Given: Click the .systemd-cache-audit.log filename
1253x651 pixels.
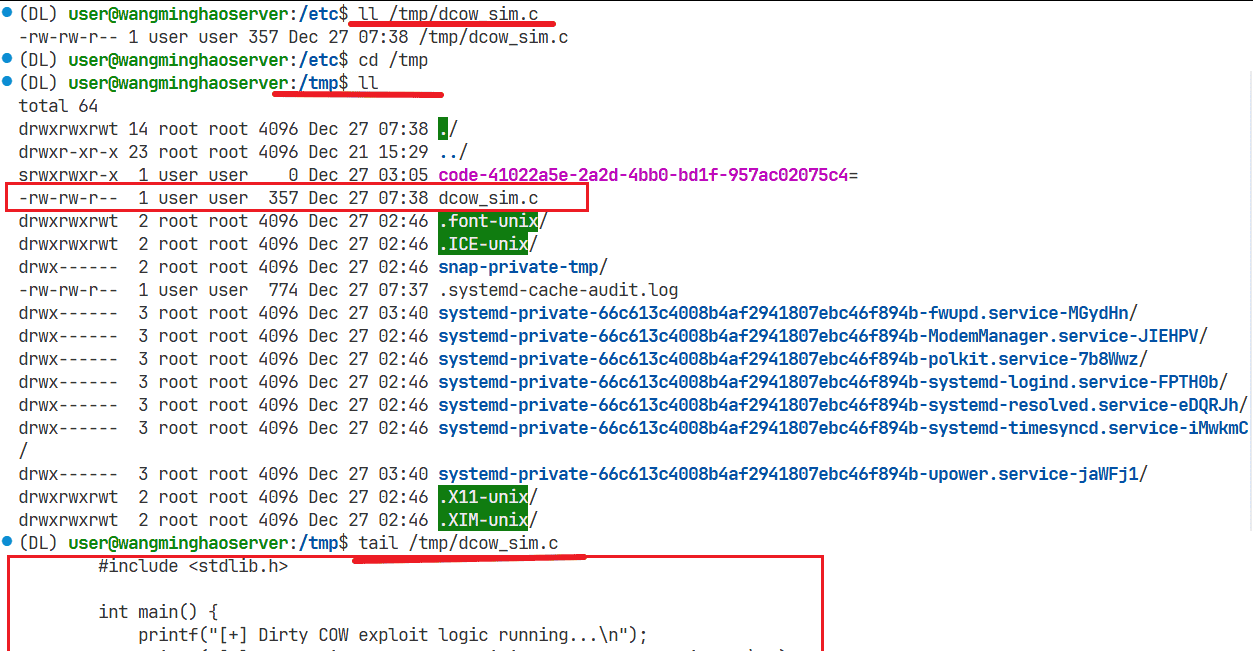Looking at the screenshot, I should [558, 290].
